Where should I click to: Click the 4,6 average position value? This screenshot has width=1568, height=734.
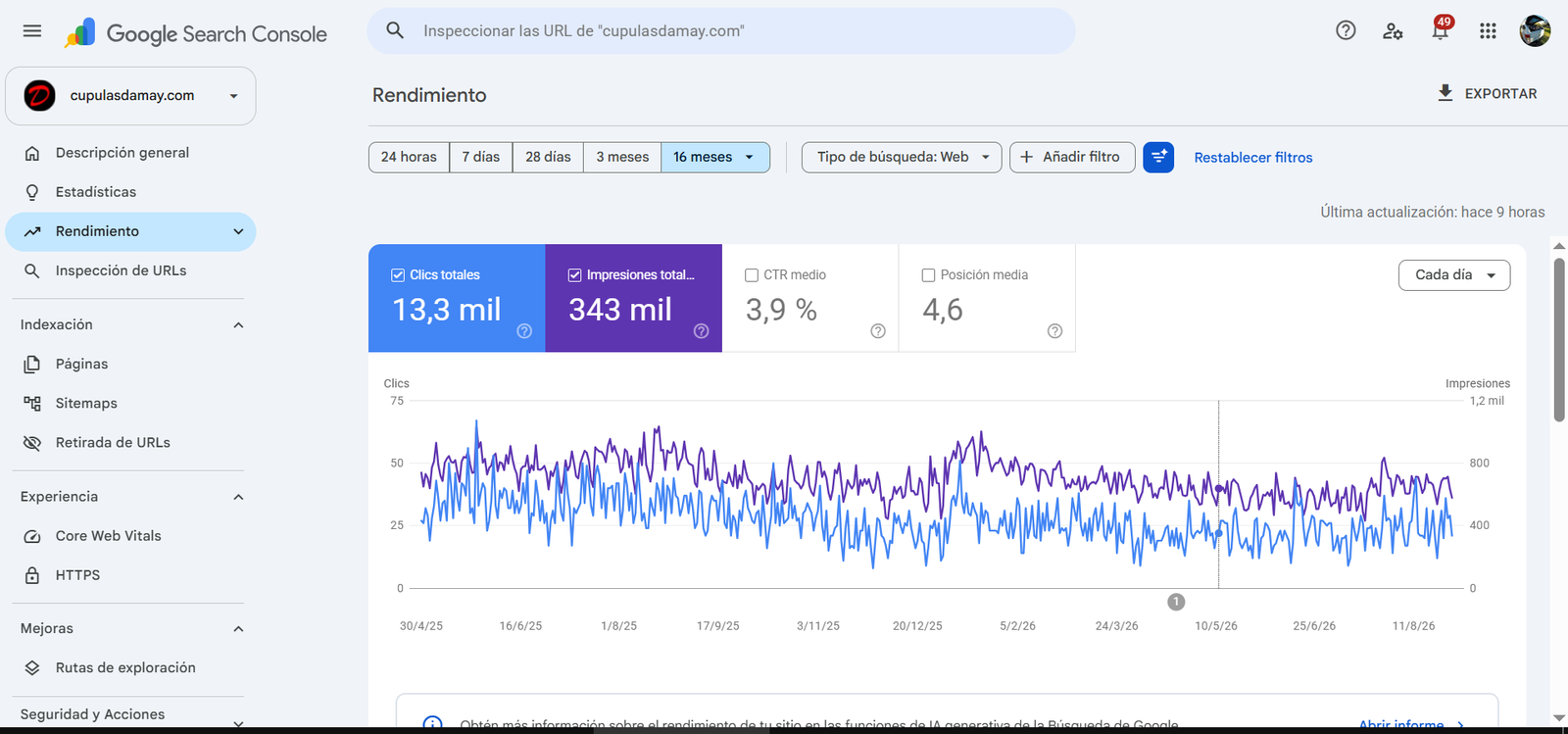click(x=943, y=310)
